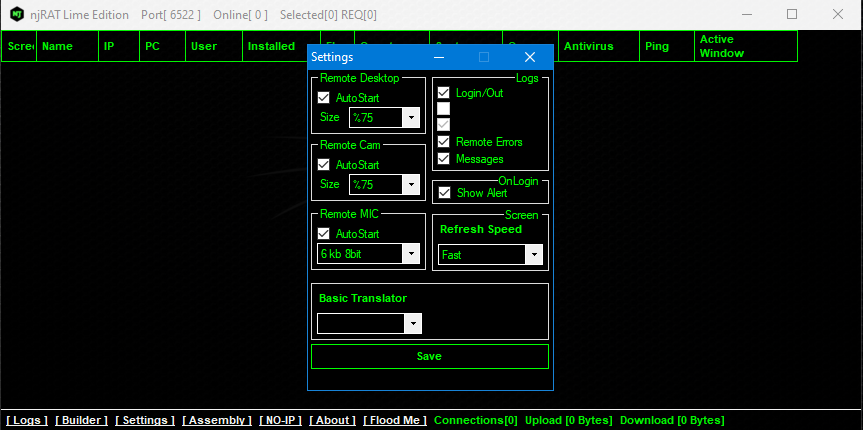Click [ Settings ] in the bottom bar

coord(145,420)
